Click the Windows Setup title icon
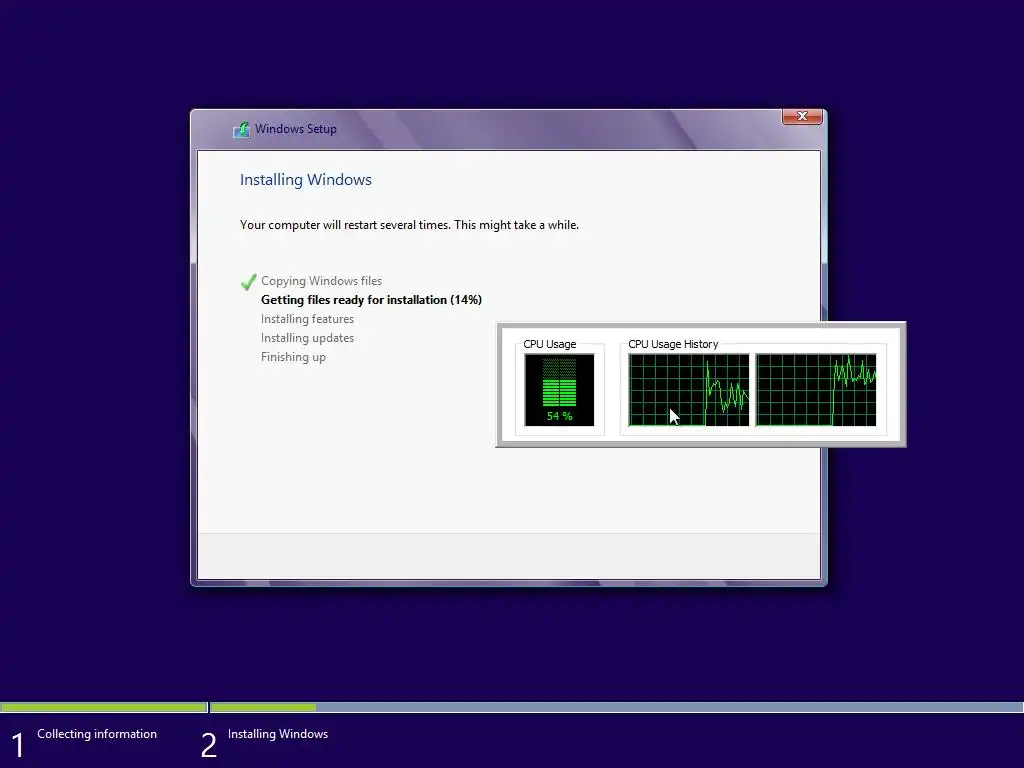Image resolution: width=1024 pixels, height=768 pixels. [242, 129]
